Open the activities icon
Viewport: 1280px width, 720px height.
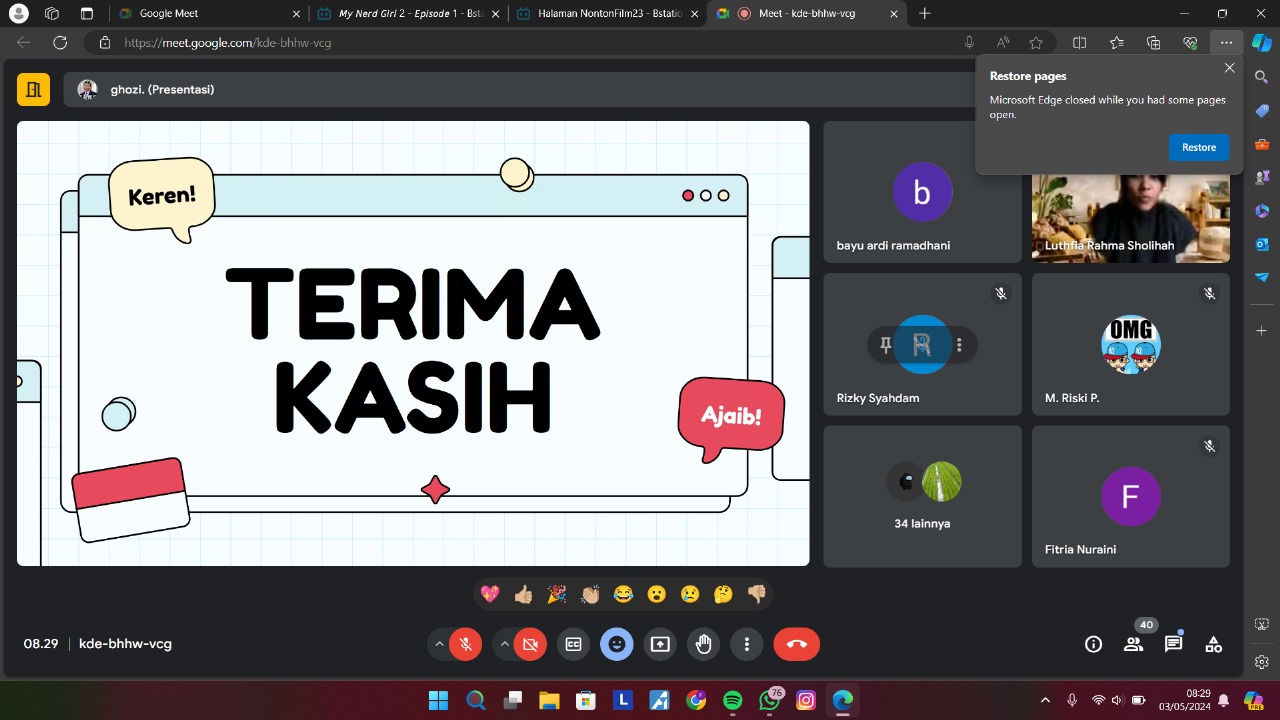point(1213,644)
